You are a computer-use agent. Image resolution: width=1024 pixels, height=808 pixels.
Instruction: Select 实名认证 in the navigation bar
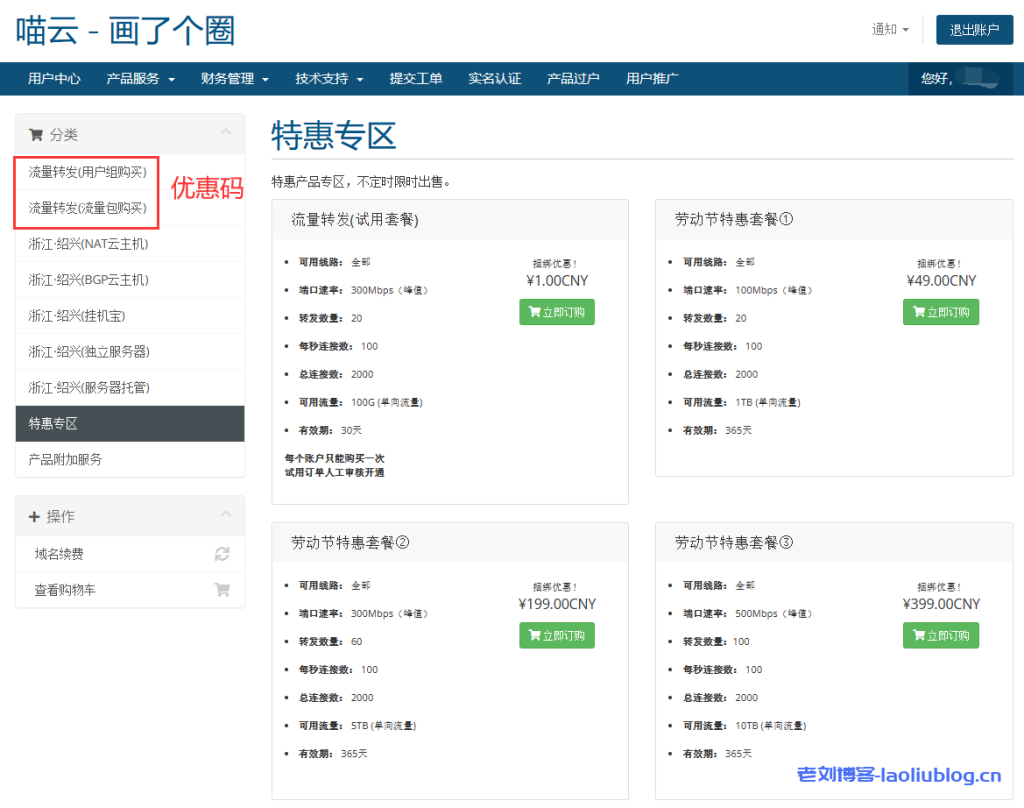pos(495,79)
